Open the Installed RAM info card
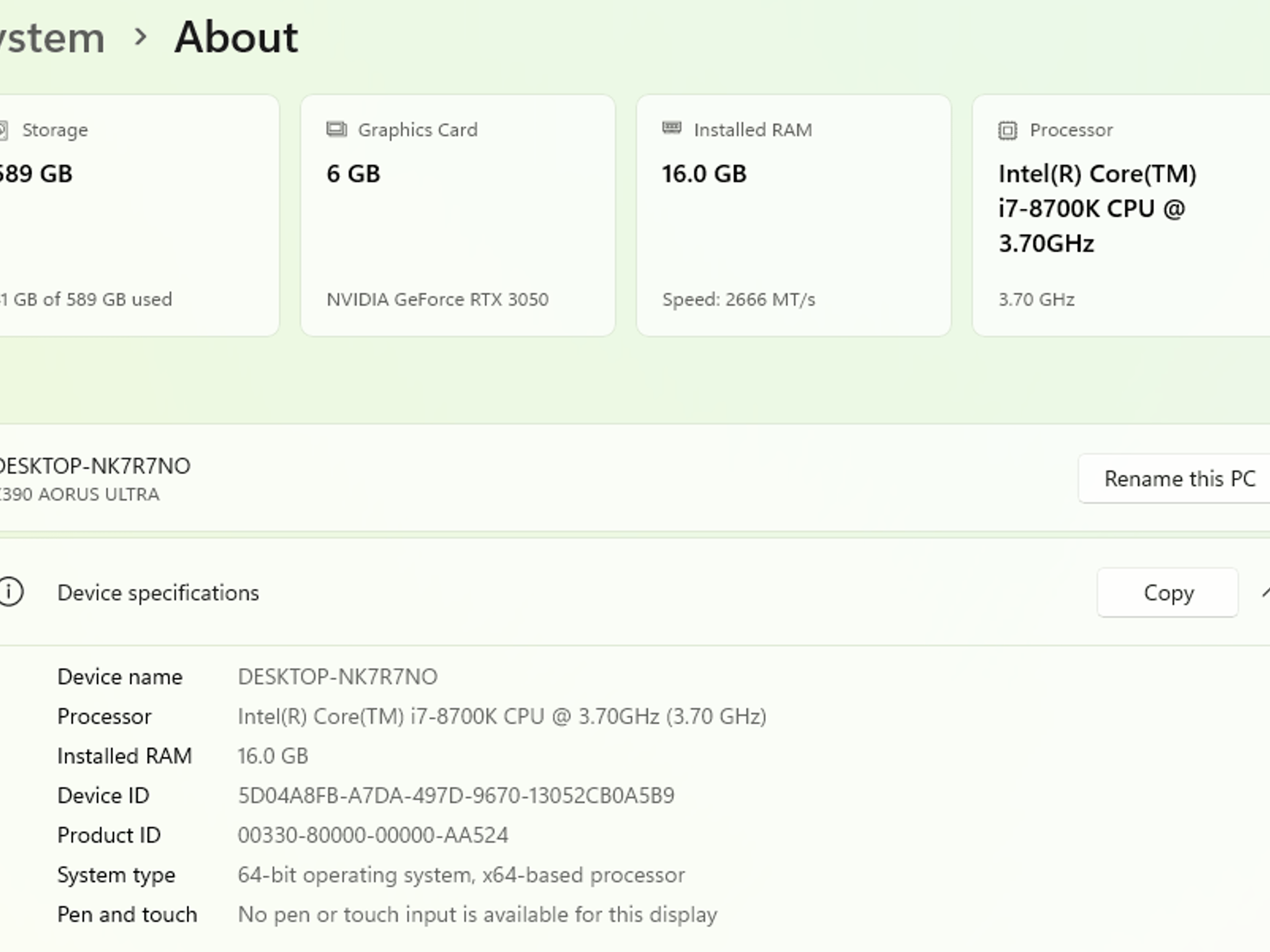This screenshot has width=1270, height=952. (x=794, y=215)
